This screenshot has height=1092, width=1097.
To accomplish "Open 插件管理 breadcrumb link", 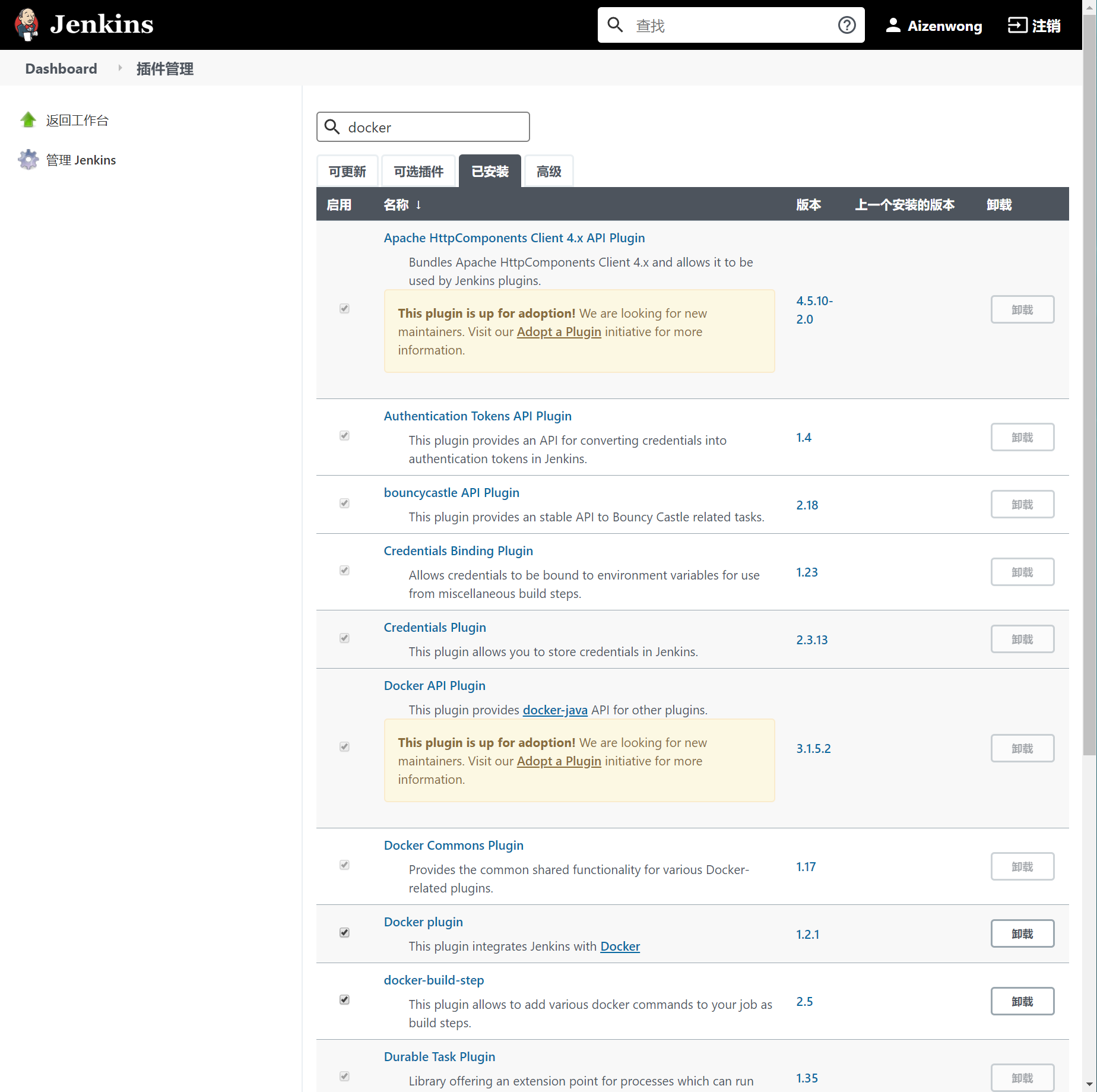I will click(164, 69).
